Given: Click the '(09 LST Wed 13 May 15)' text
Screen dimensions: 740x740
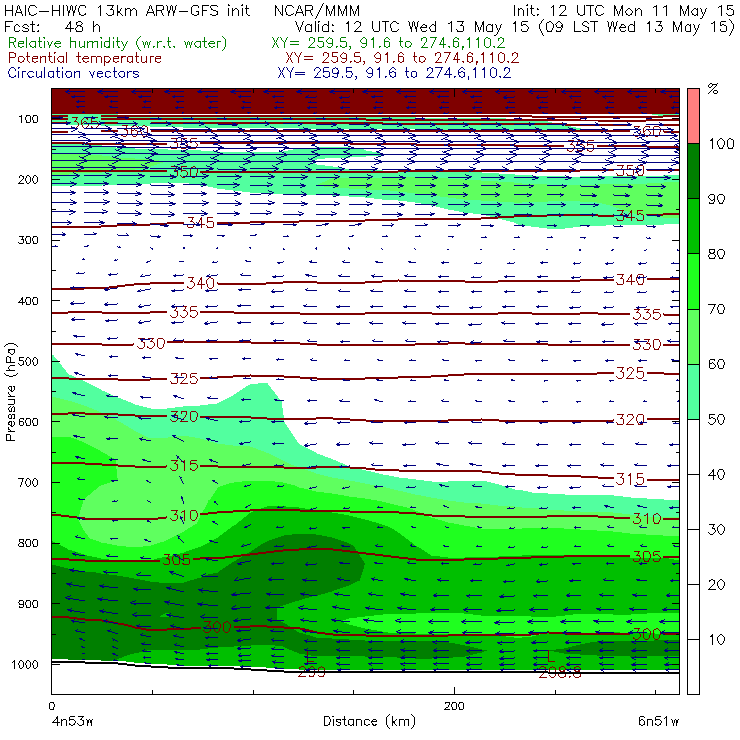Looking at the screenshot, I should [636, 27].
